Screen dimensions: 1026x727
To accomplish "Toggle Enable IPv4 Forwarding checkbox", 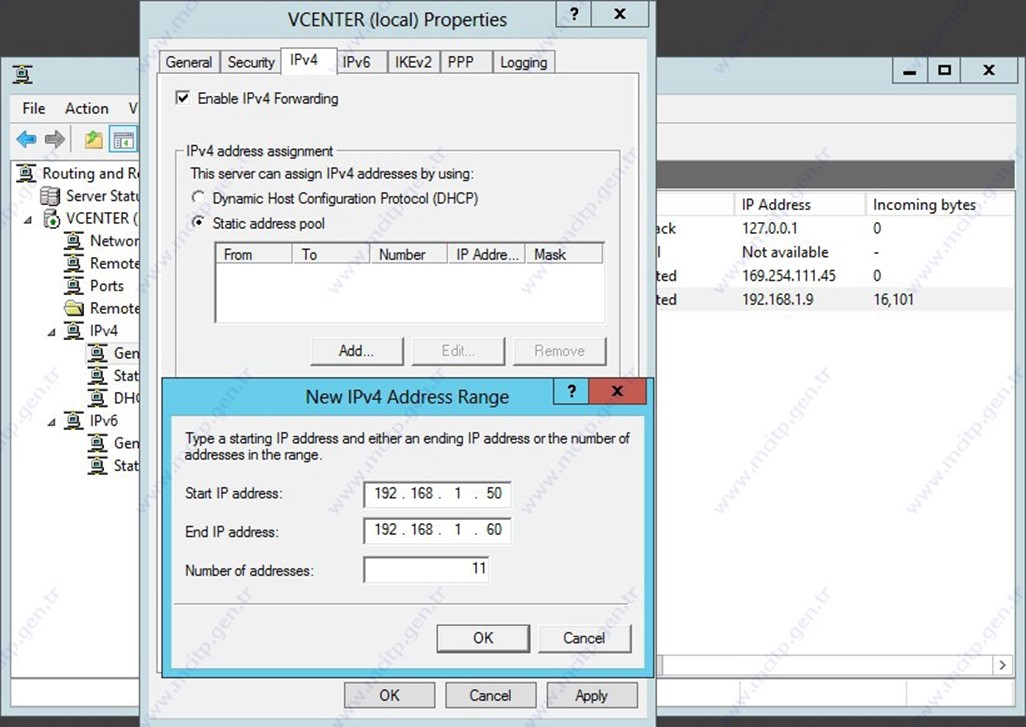I will [x=183, y=98].
